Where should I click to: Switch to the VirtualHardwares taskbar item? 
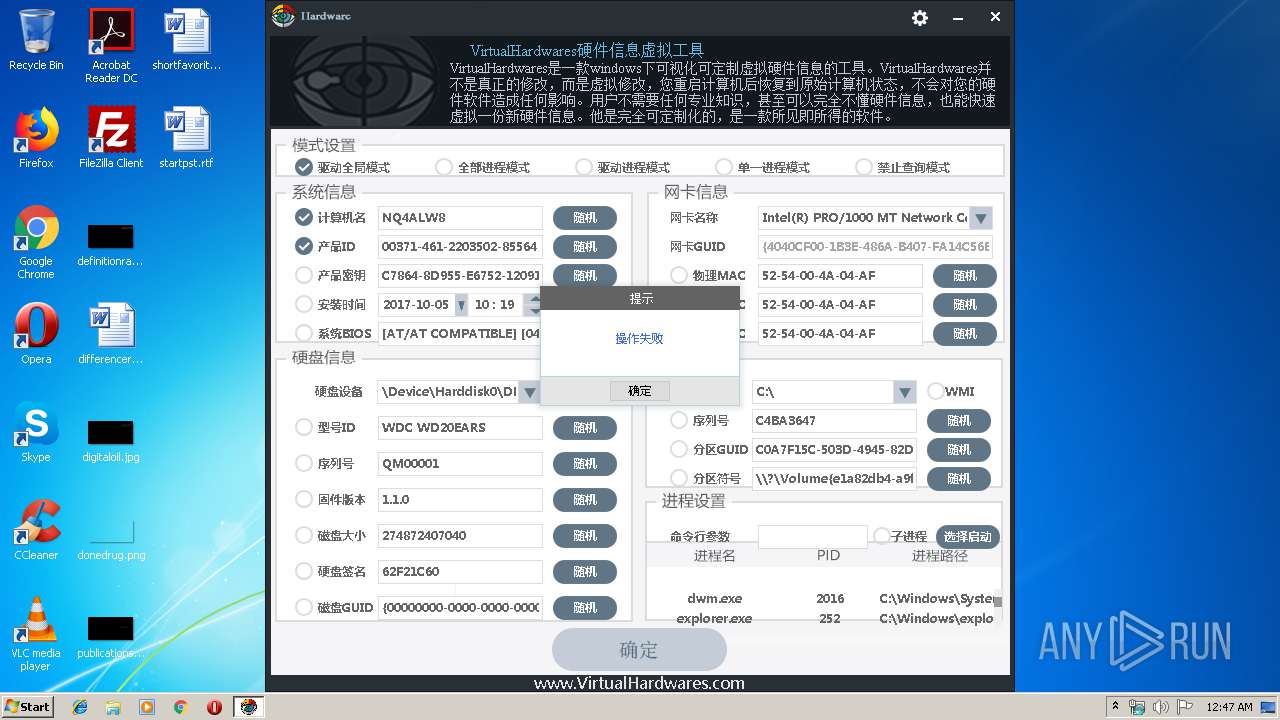(x=248, y=707)
